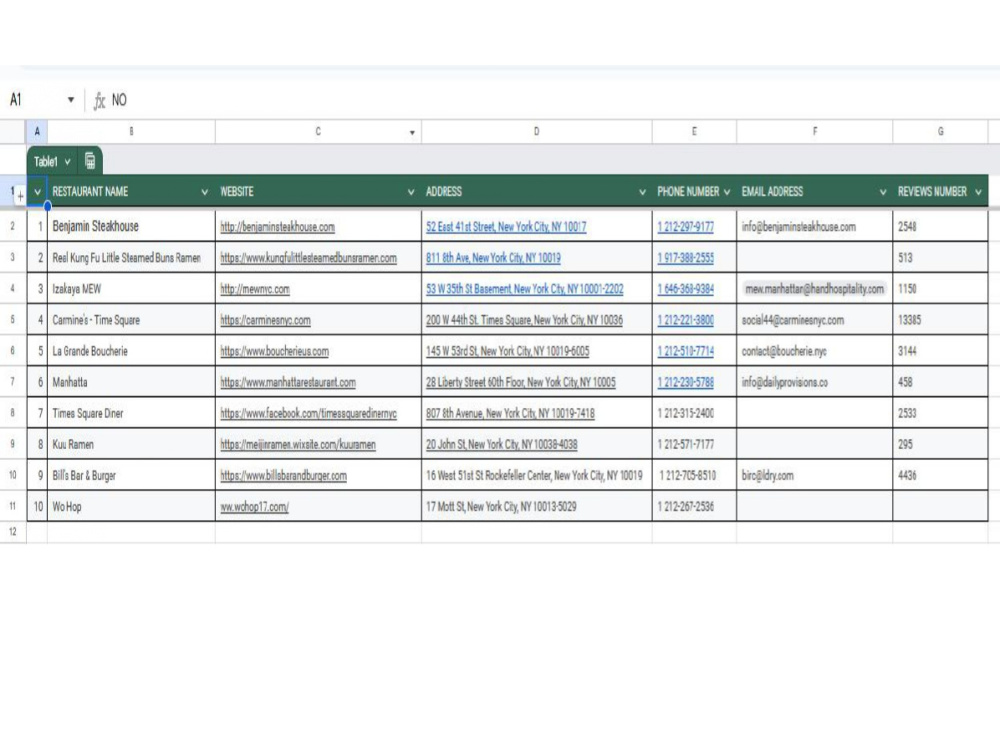Open the facebook.com/timessquaredinernyc link
Image resolution: width=1000 pixels, height=750 pixels.
pos(308,413)
